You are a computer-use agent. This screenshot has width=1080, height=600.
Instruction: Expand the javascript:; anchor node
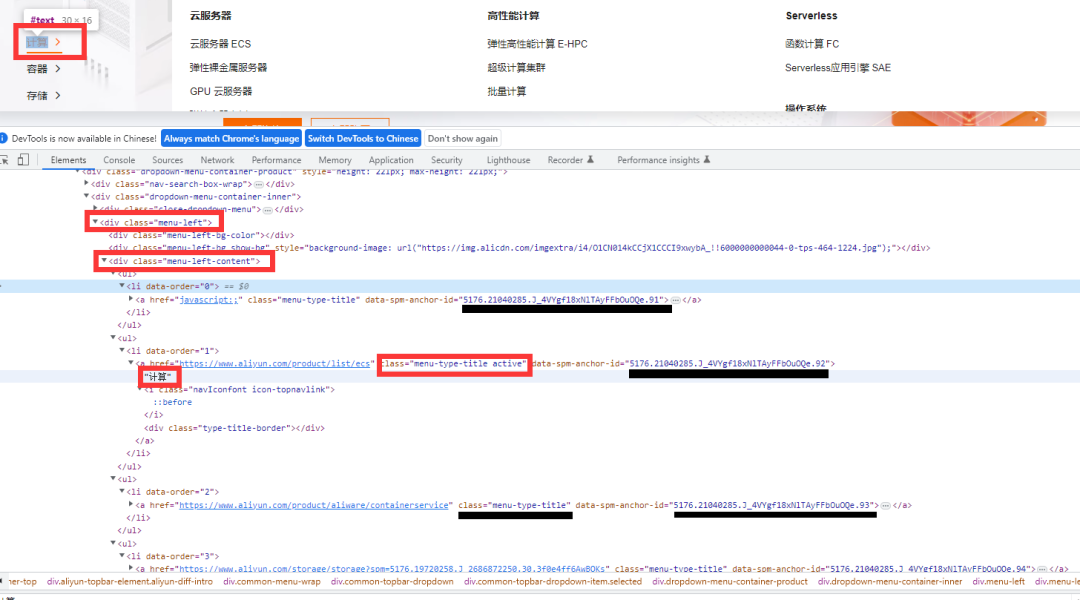131,300
